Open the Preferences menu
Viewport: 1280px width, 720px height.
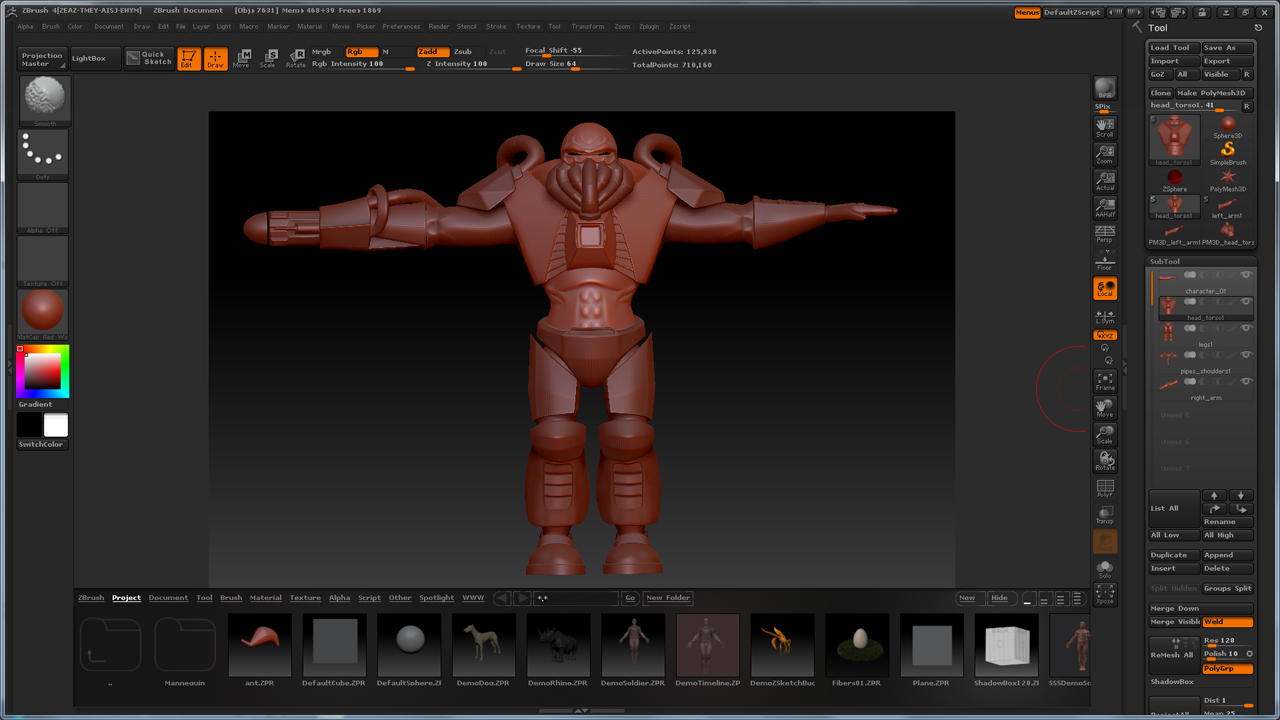click(x=401, y=27)
